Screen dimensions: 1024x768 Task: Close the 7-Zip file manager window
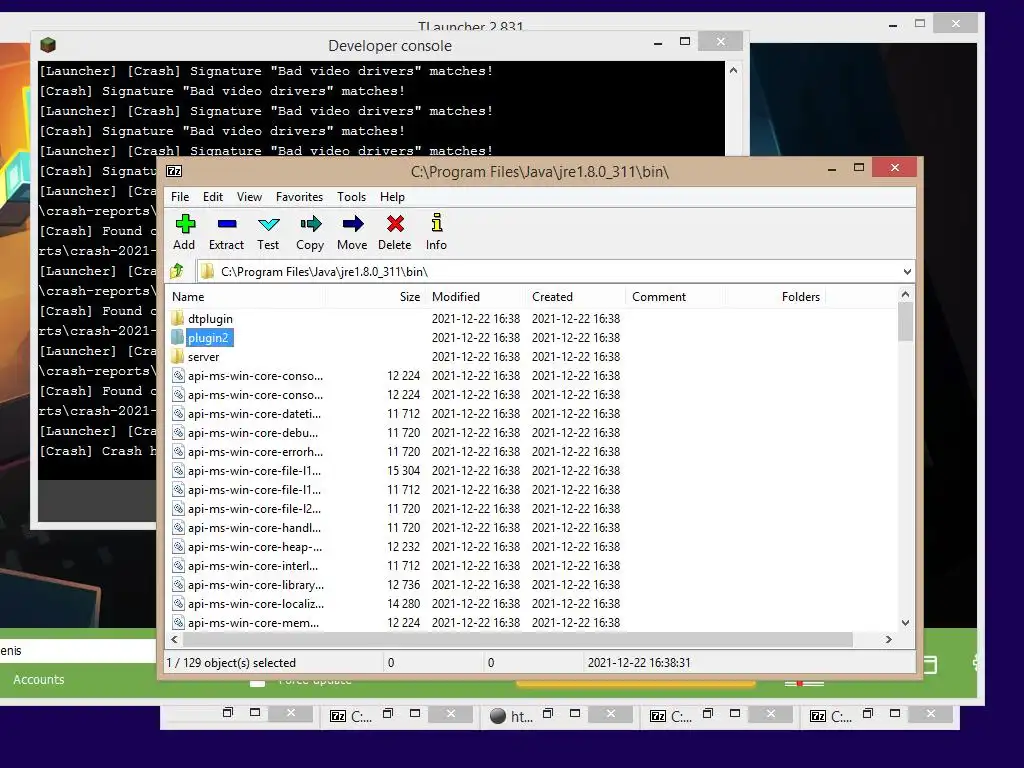(895, 168)
